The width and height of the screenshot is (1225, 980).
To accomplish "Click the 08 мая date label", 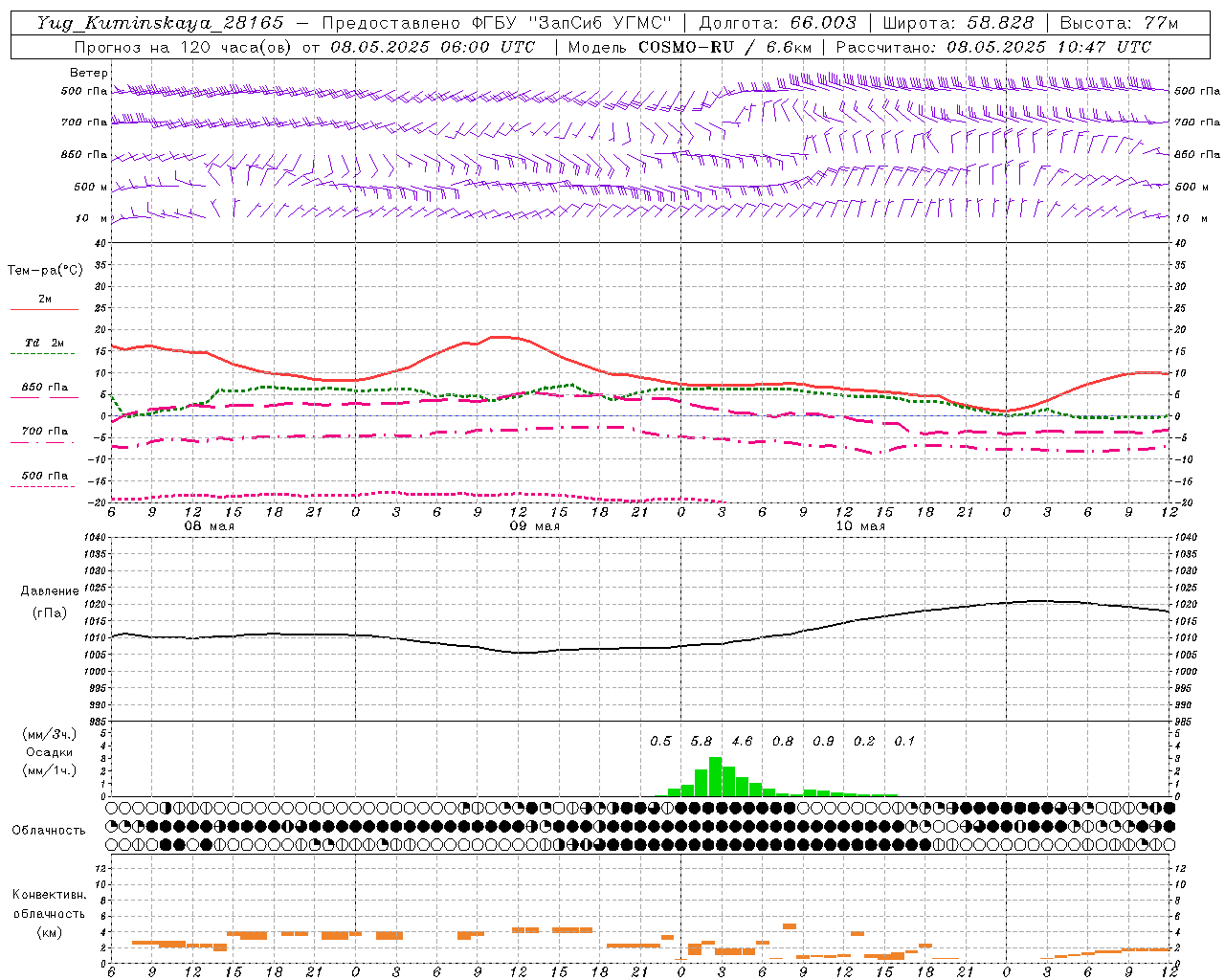I will tap(210, 526).
